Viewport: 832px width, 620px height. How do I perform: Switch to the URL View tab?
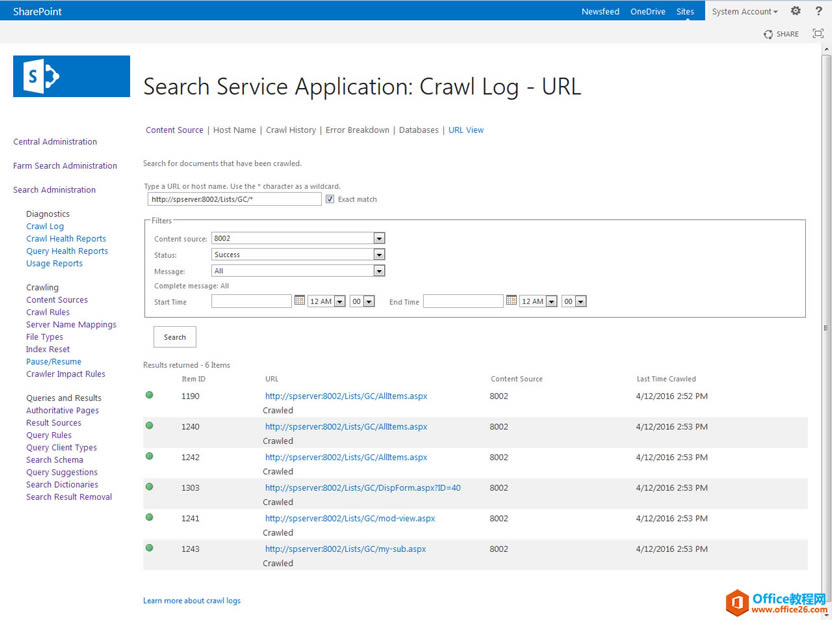[466, 129]
